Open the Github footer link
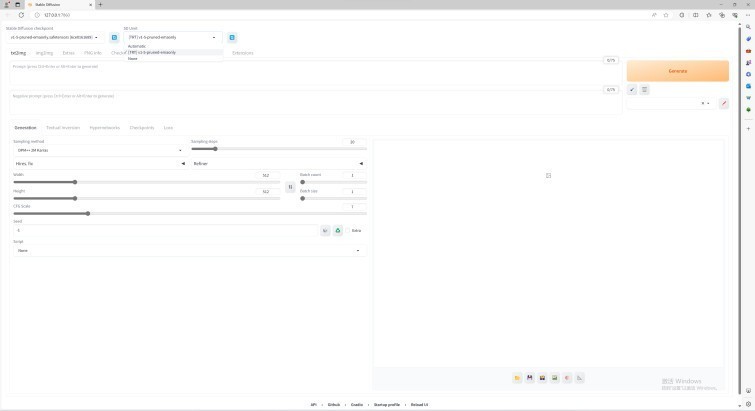Image resolution: width=755 pixels, height=411 pixels. (334, 405)
